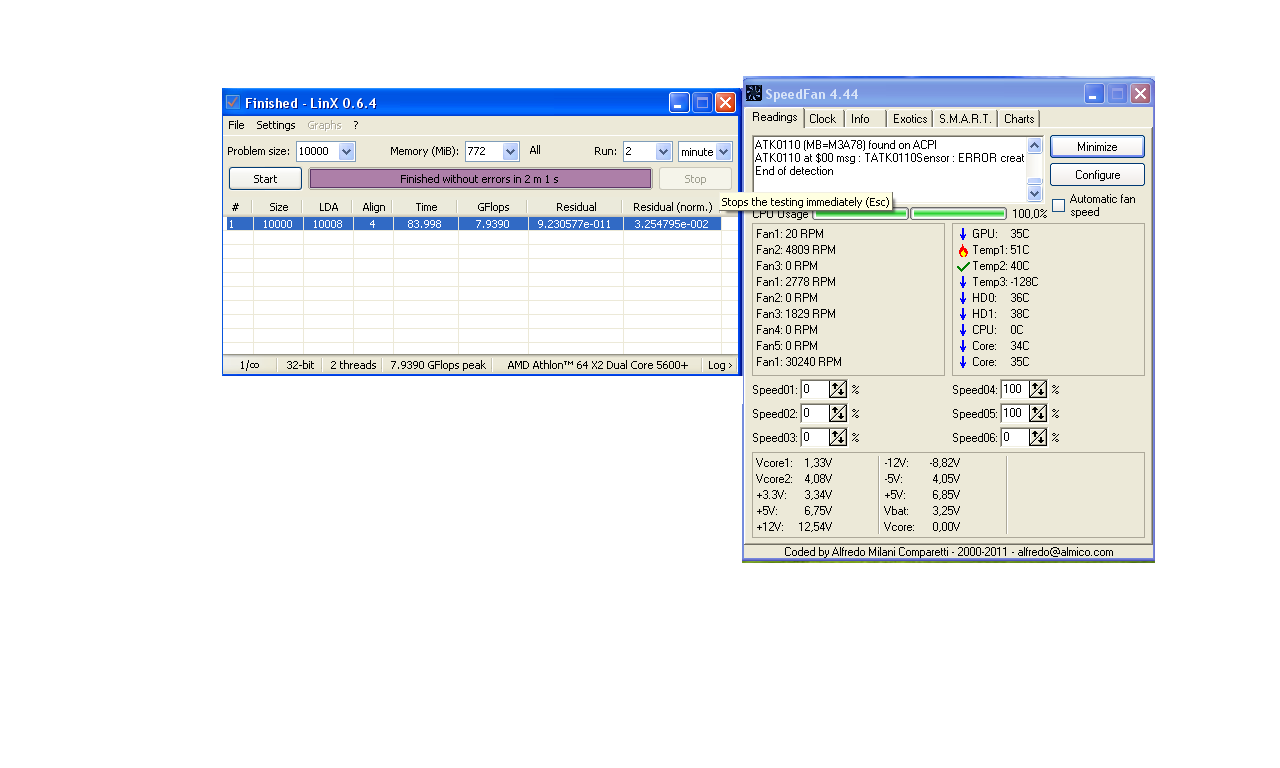
Task: Click the Minimize button in SpeedFan panel
Action: (x=1097, y=147)
